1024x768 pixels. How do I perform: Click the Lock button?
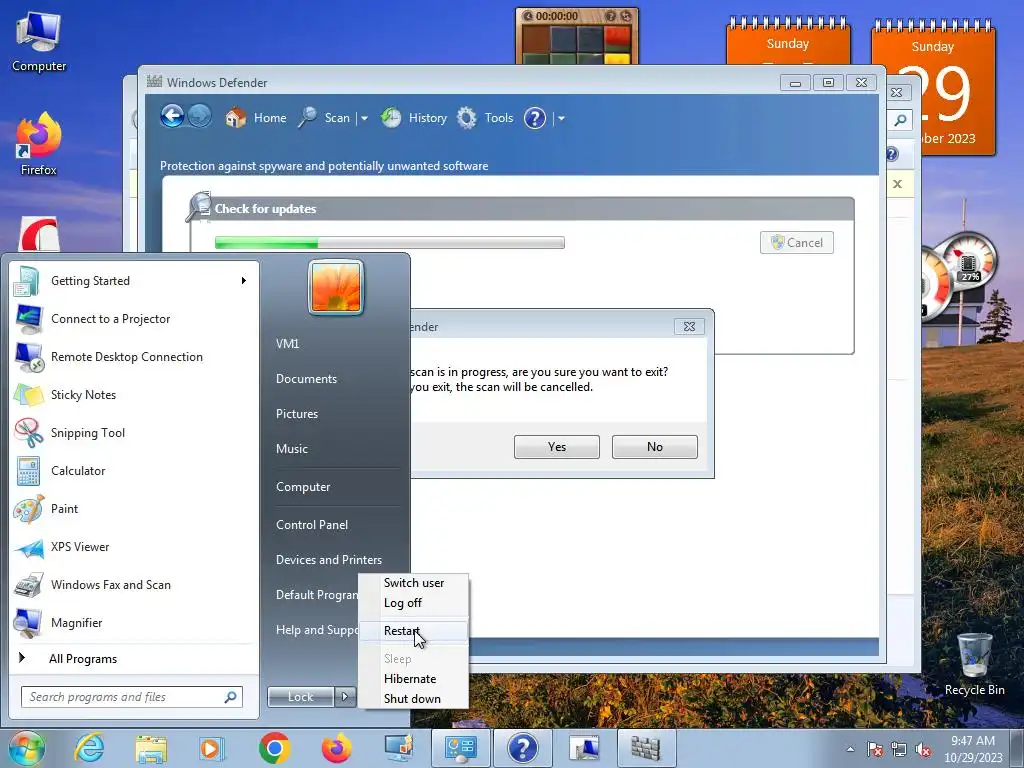300,697
